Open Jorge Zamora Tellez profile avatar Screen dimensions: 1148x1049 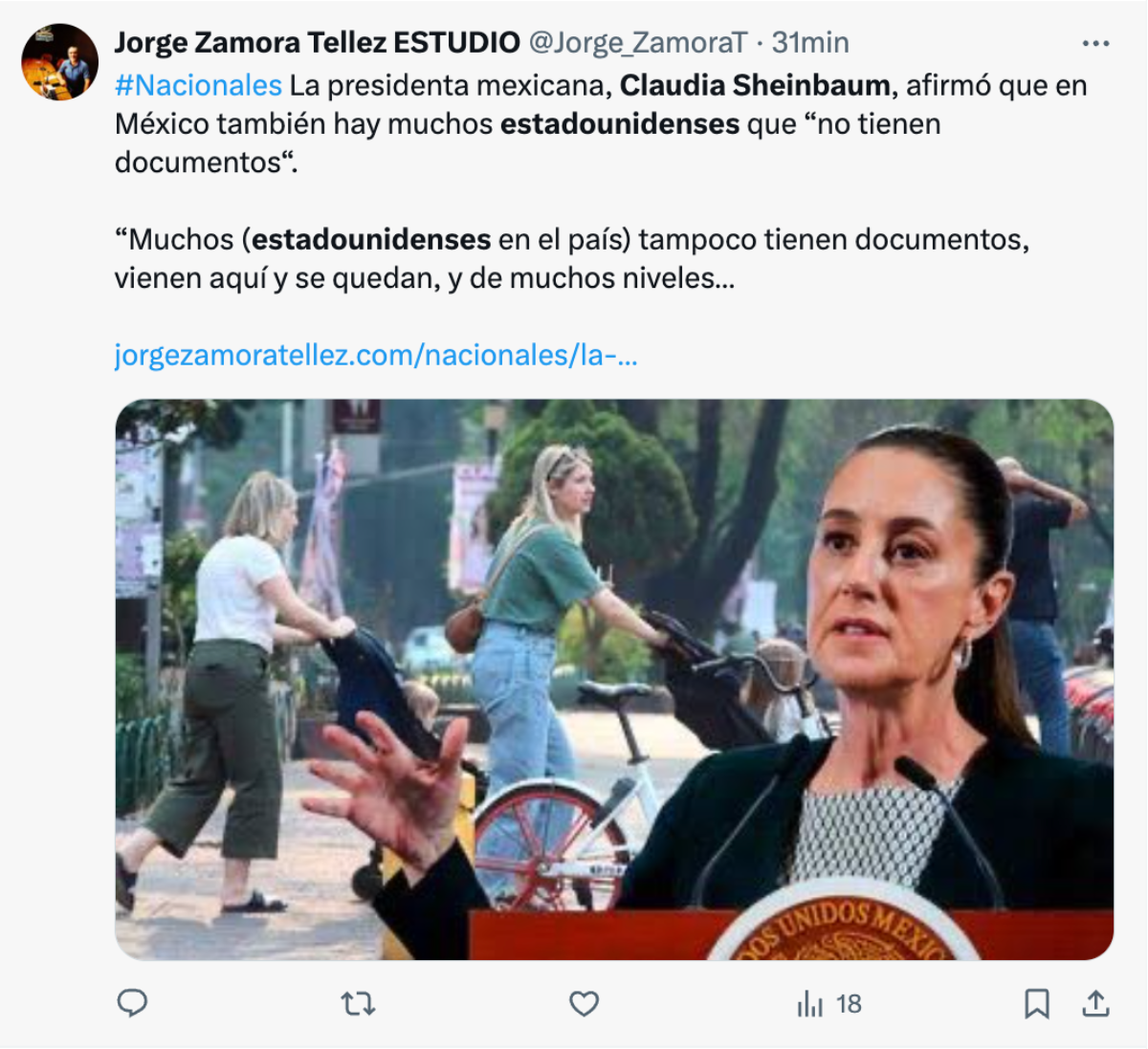coord(59,62)
